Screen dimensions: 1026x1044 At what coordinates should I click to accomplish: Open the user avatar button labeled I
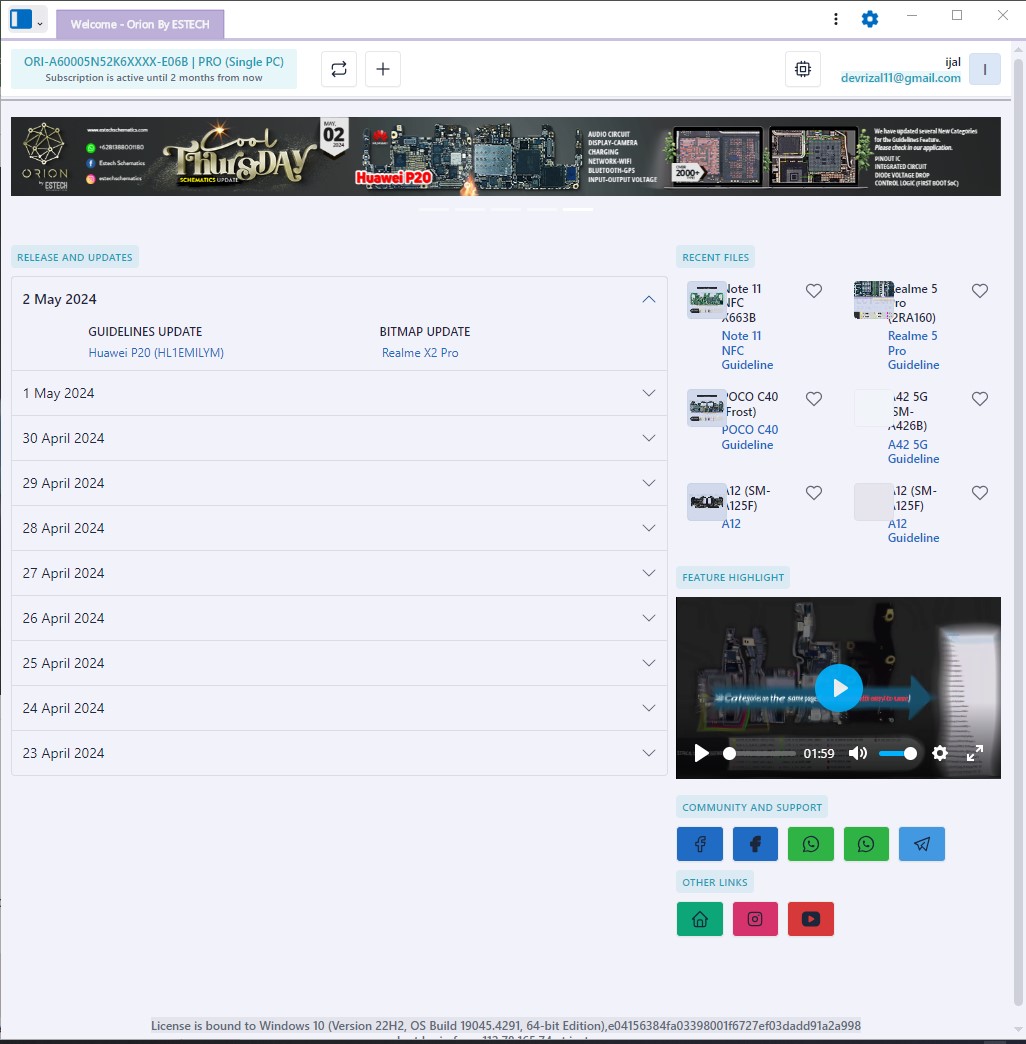pyautogui.click(x=985, y=69)
